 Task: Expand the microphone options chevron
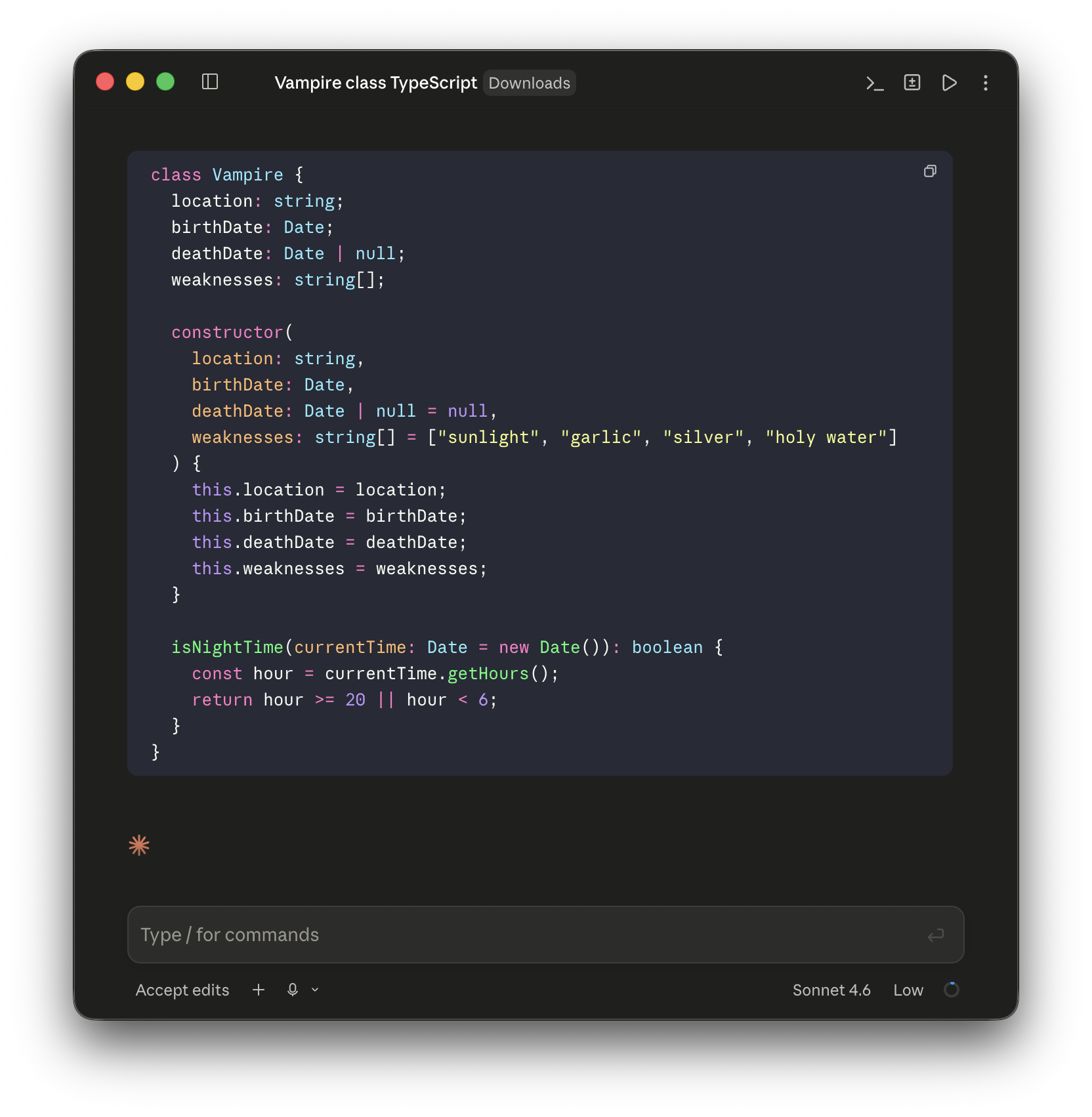point(315,990)
